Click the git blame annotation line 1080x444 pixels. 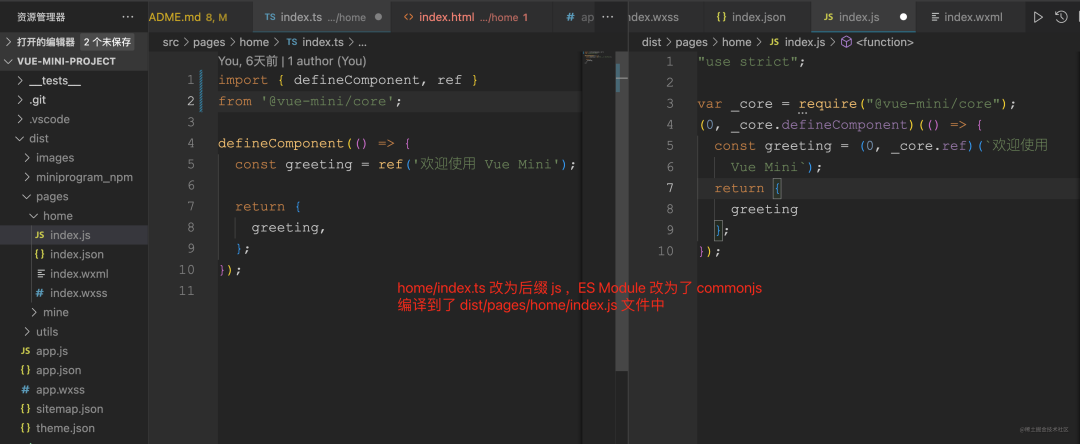click(x=292, y=61)
